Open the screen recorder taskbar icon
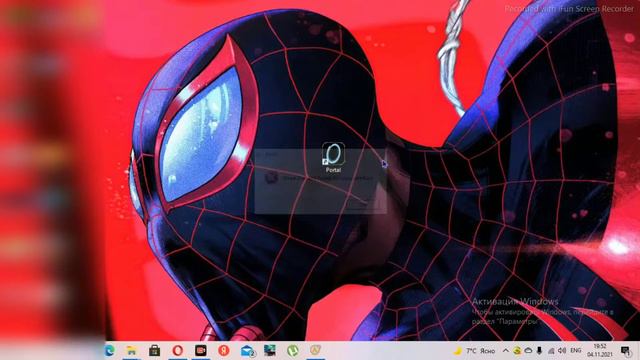 200,351
